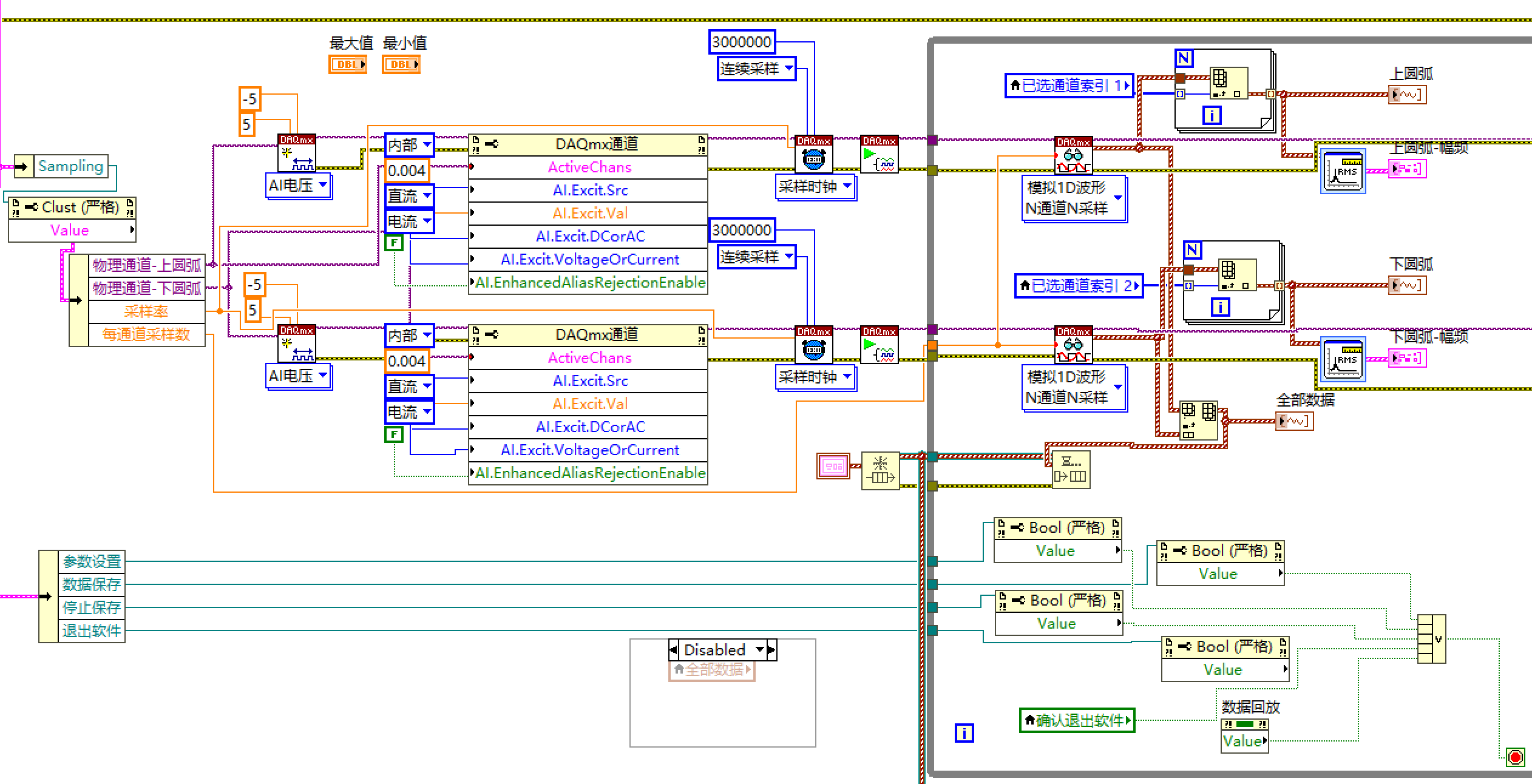Click the Sampling unbundle element
The width and height of the screenshot is (1532, 784).
tap(70, 166)
